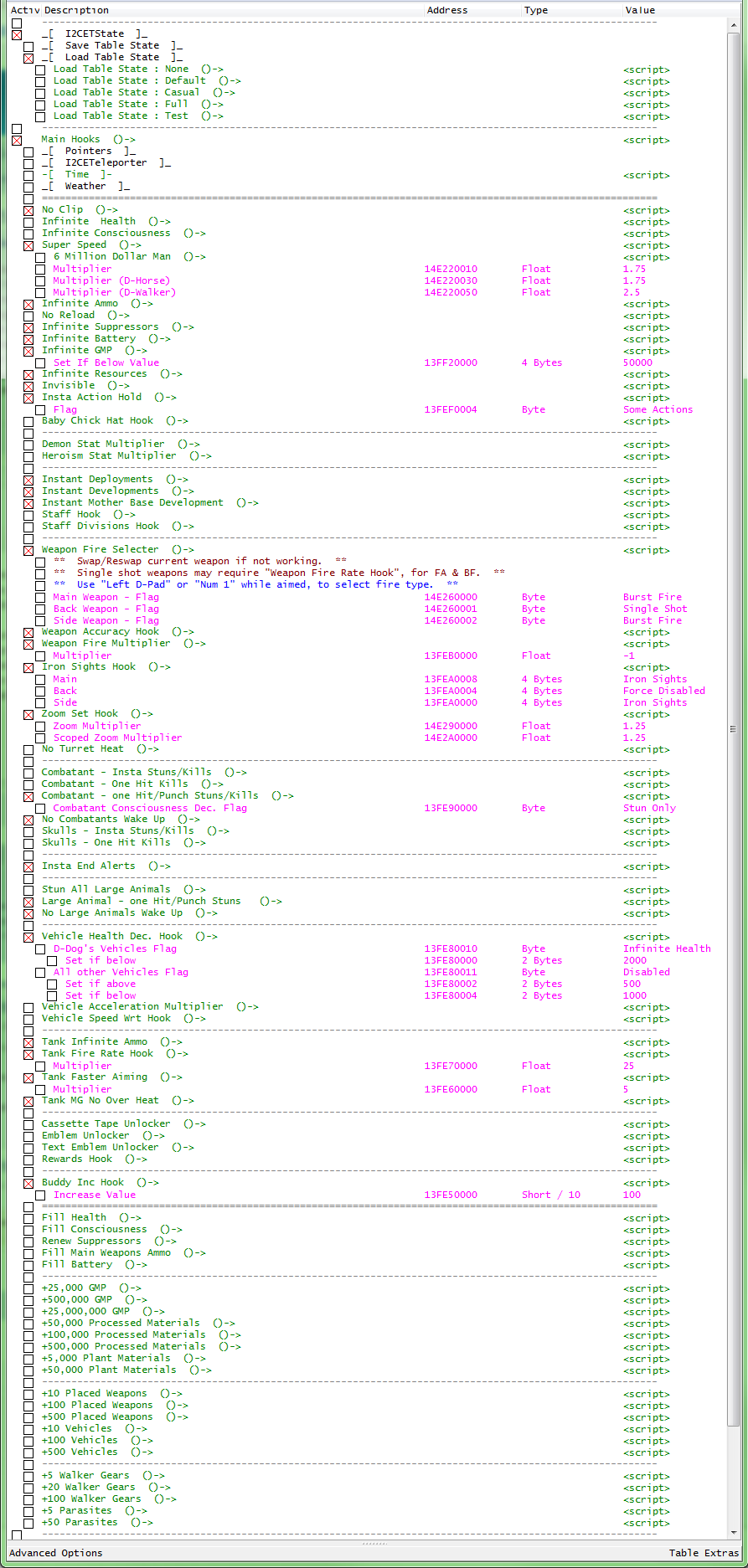Viewport: 748px width, 1568px height.
Task: Click D-Dog's Vehicles Flag value Infinite Health
Action: [667, 949]
